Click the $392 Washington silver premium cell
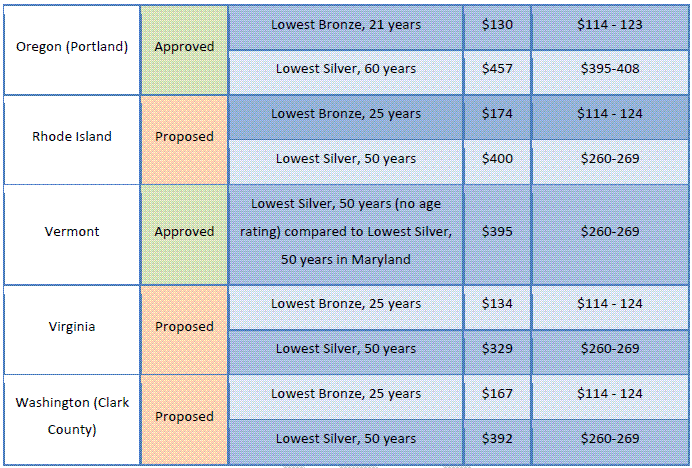The image size is (692, 468). pos(497,442)
